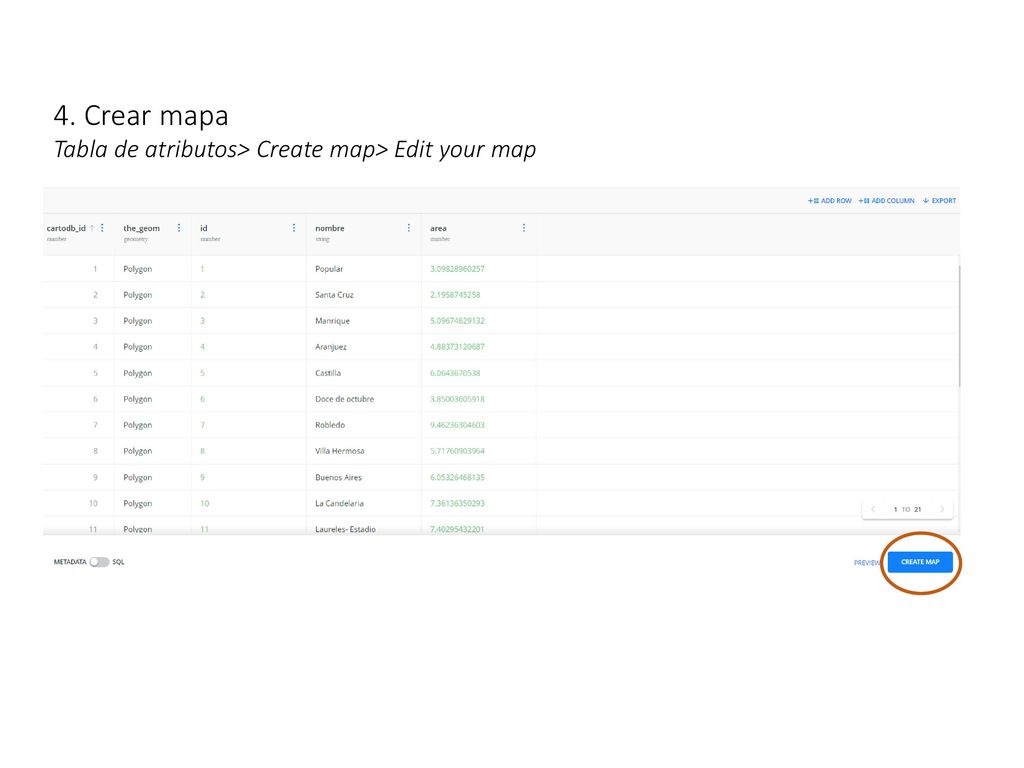Viewport: 1024px width, 768px height.
Task: Open the id column options menu
Action: 294,228
